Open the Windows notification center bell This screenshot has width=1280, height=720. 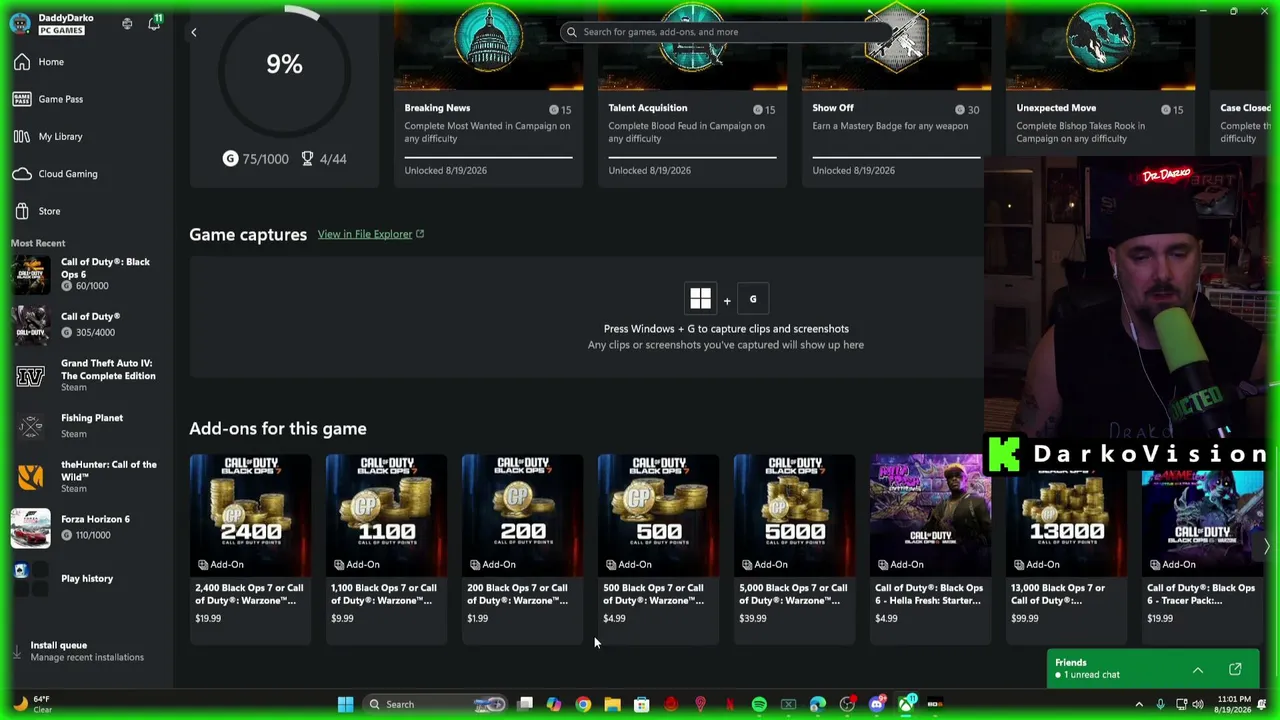coord(1263,704)
